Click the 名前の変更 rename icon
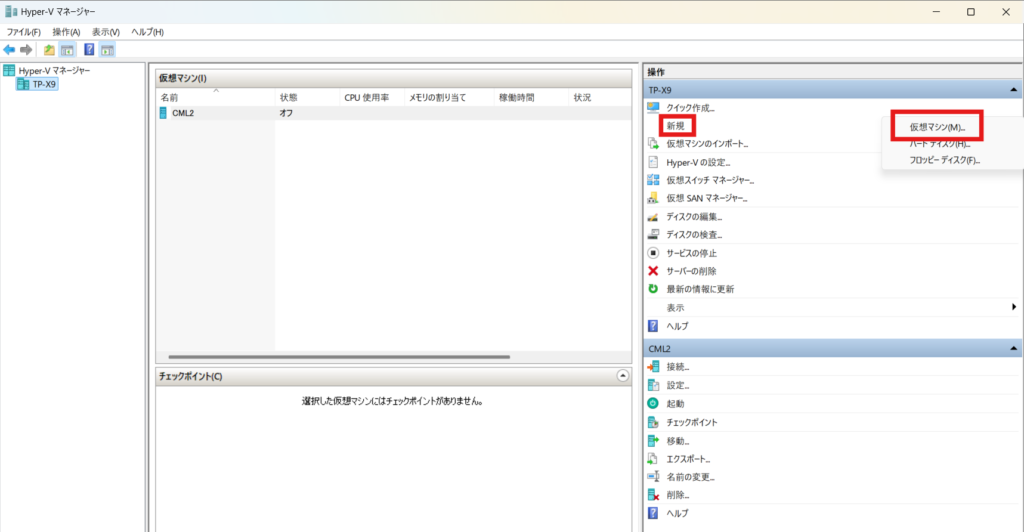The height and width of the screenshot is (532, 1024). [653, 477]
